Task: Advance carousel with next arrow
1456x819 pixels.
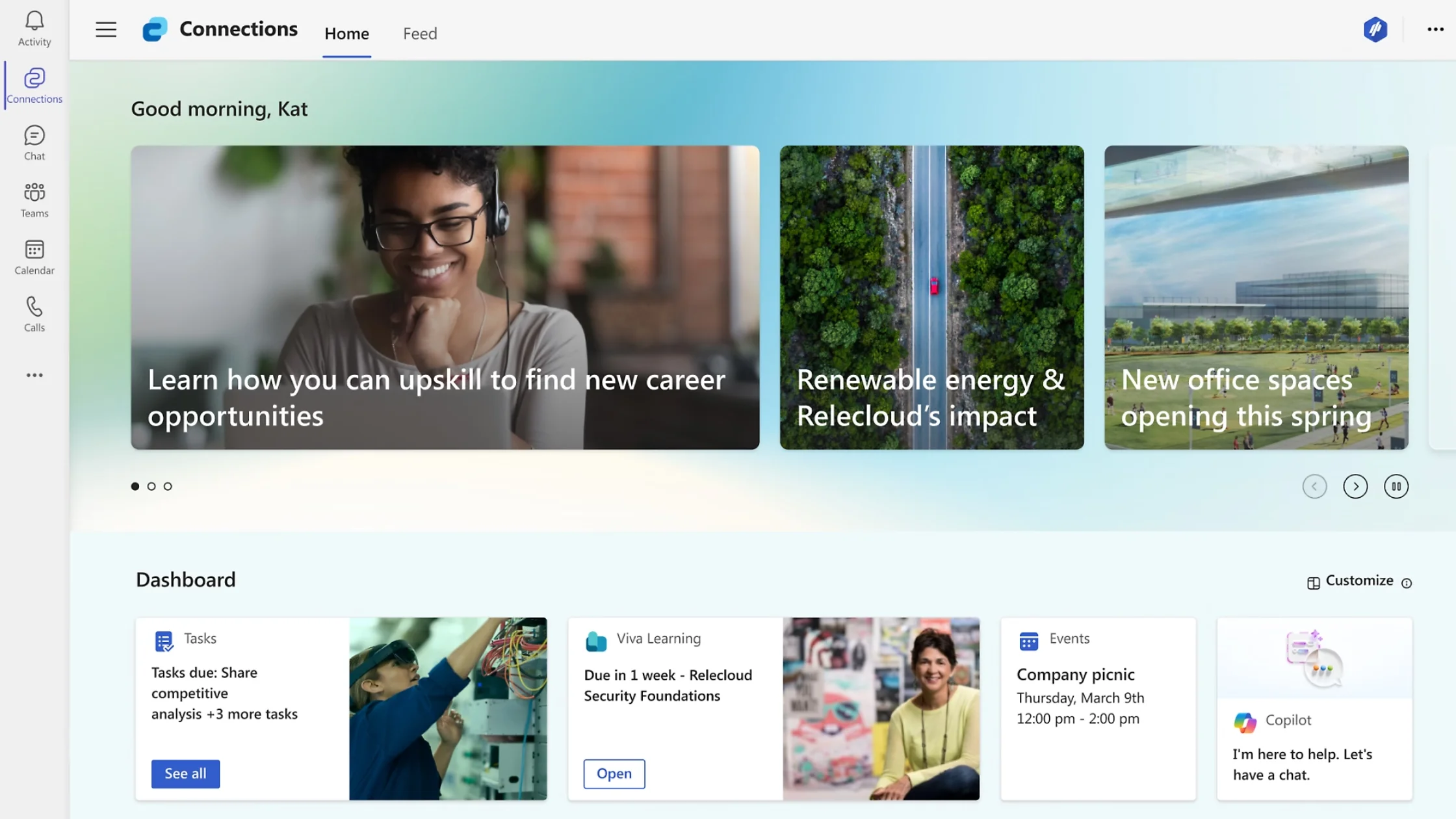Action: coord(1355,486)
